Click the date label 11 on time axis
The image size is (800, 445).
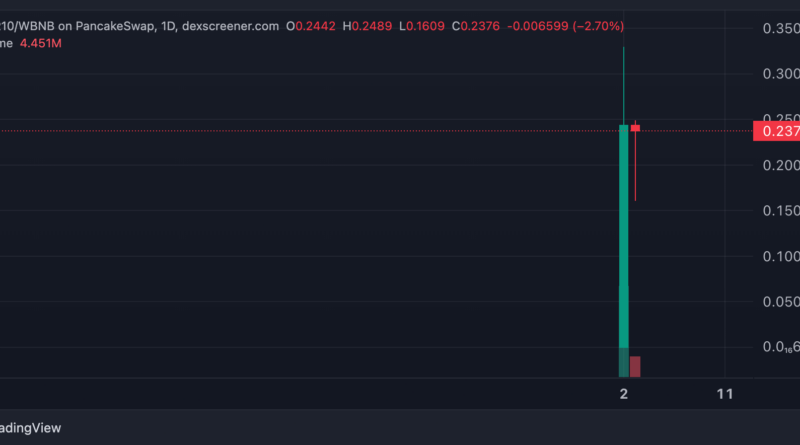click(726, 394)
